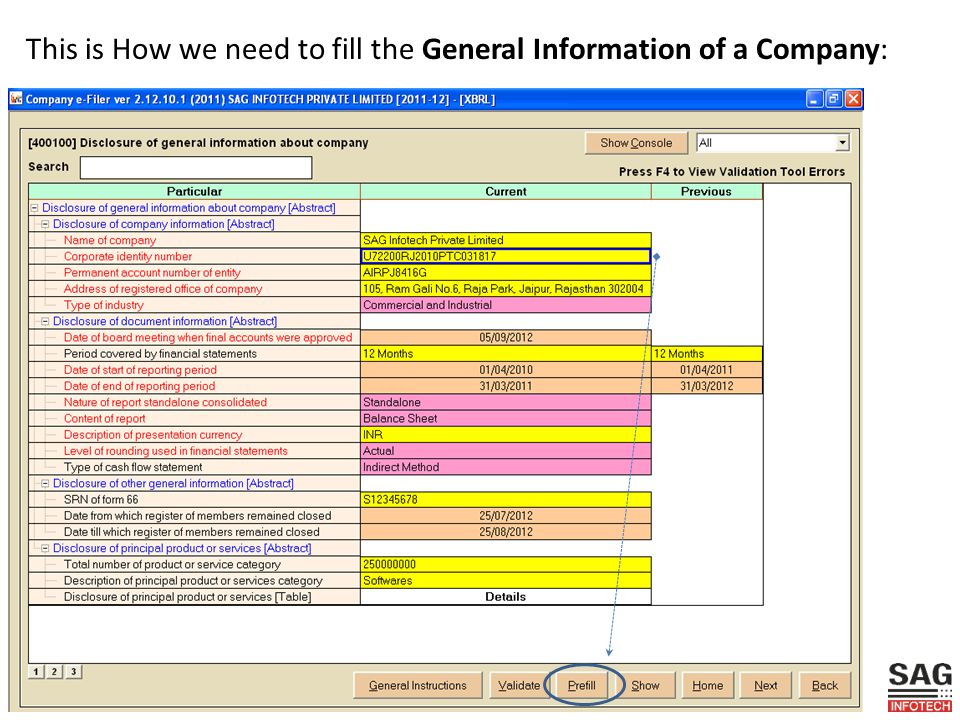This screenshot has width=960, height=720.
Task: Click the Prefill button
Action: tap(582, 686)
